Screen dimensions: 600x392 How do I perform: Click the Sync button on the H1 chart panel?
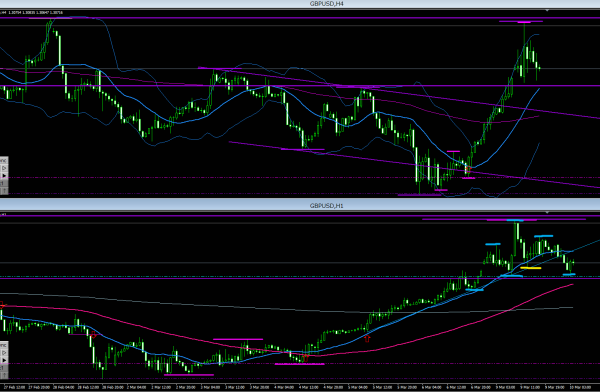click(4, 346)
